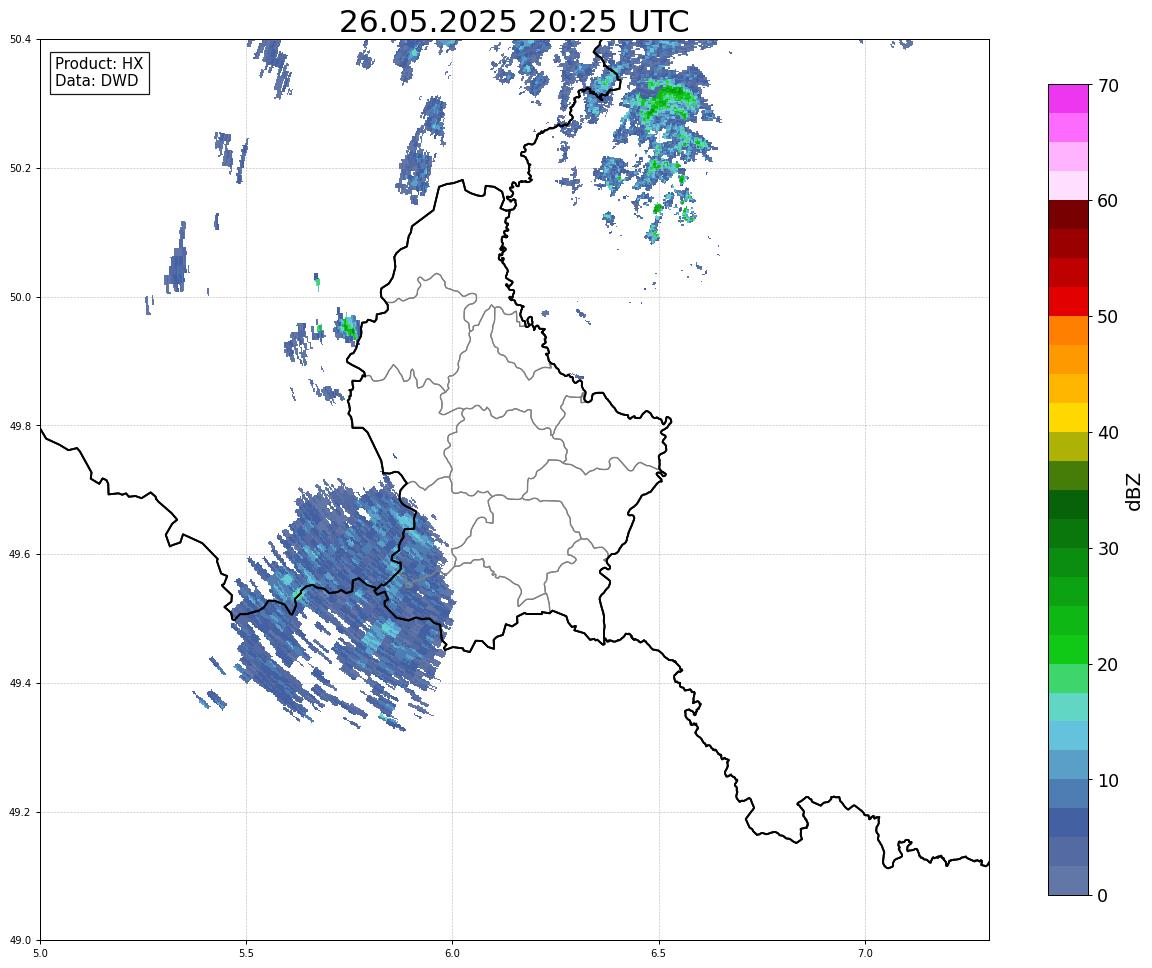Screen dimensions: 1152x968
Task: Click the 50.2 latitude axis label
Action: coord(21,168)
